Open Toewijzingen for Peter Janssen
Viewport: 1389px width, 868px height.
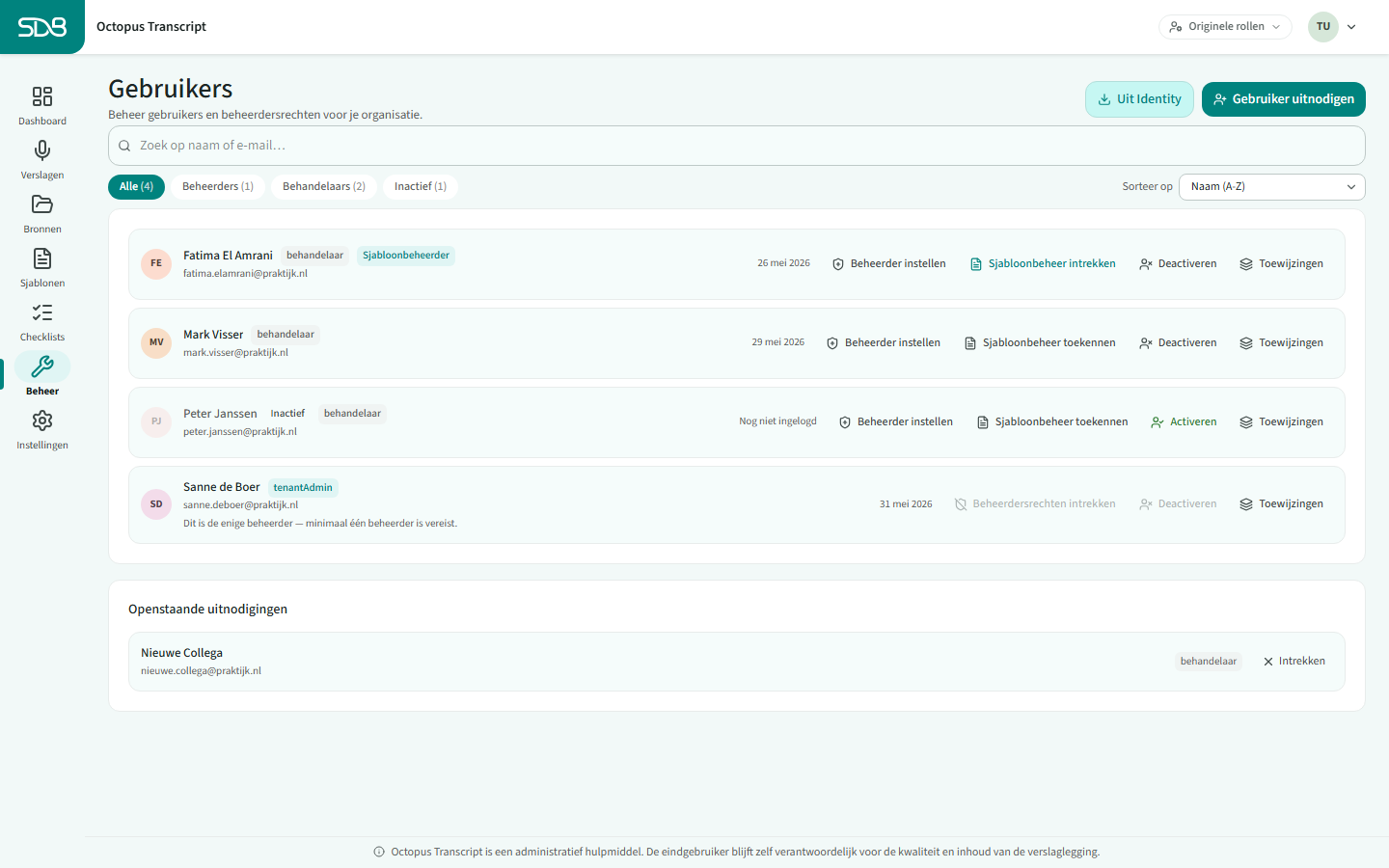[x=1281, y=422]
